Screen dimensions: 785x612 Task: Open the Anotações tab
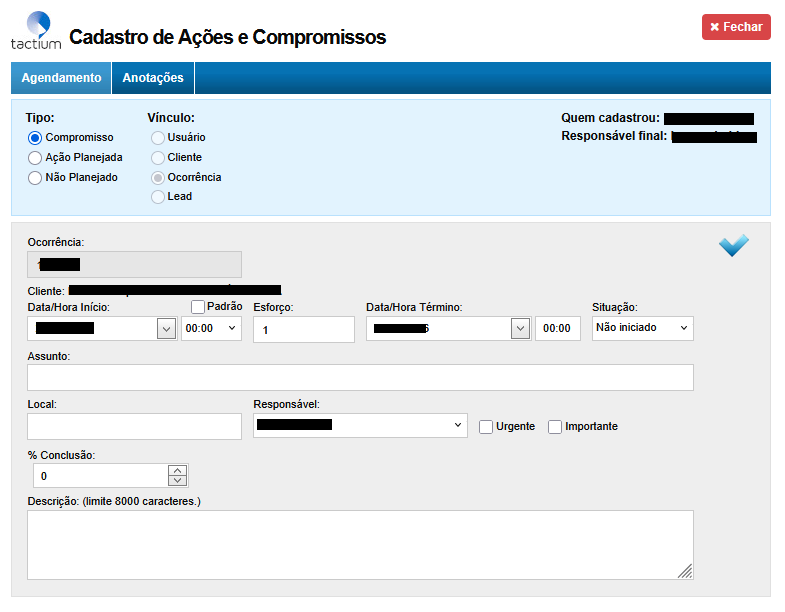[x=153, y=78]
